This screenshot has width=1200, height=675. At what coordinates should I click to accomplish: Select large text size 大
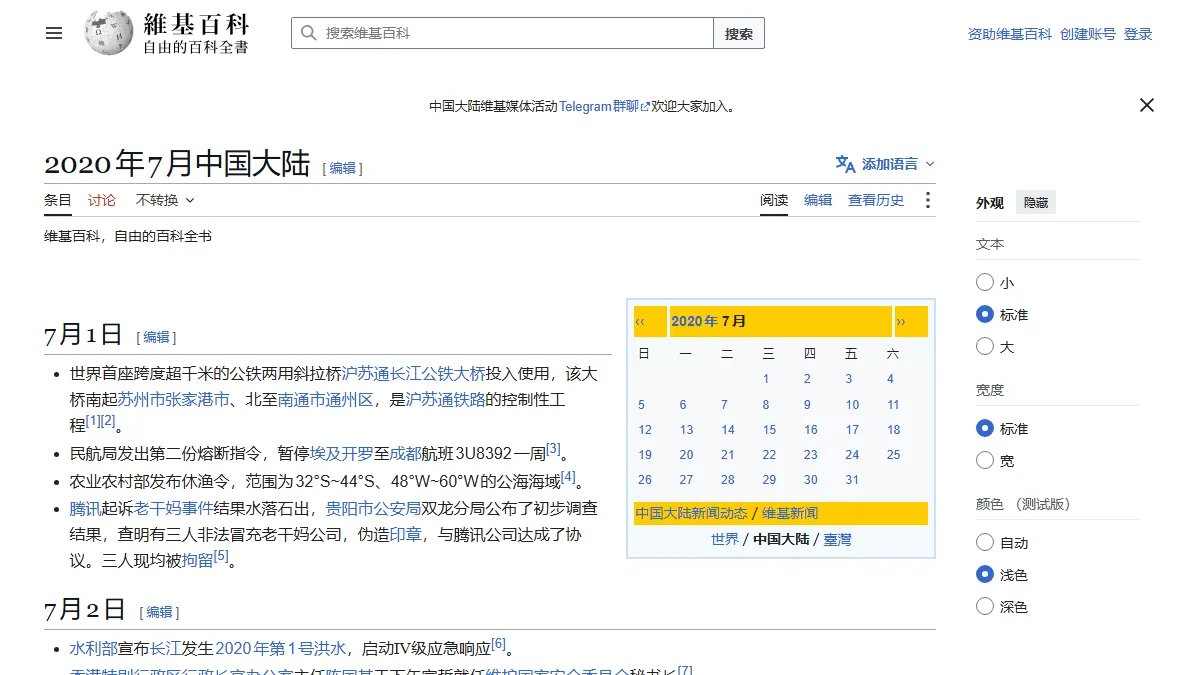click(x=985, y=347)
